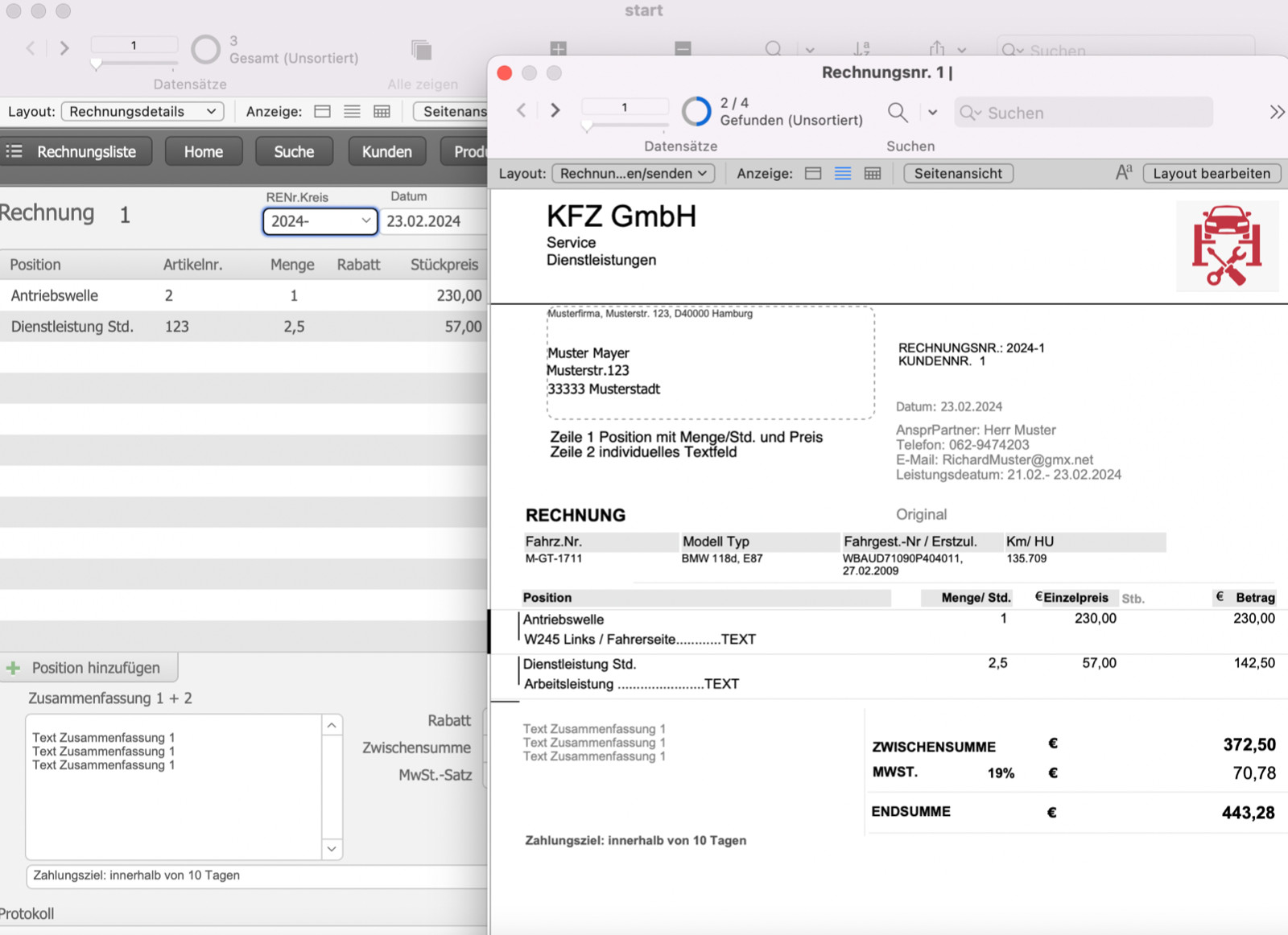
Task: Switch to form view in start window
Action: [x=322, y=111]
